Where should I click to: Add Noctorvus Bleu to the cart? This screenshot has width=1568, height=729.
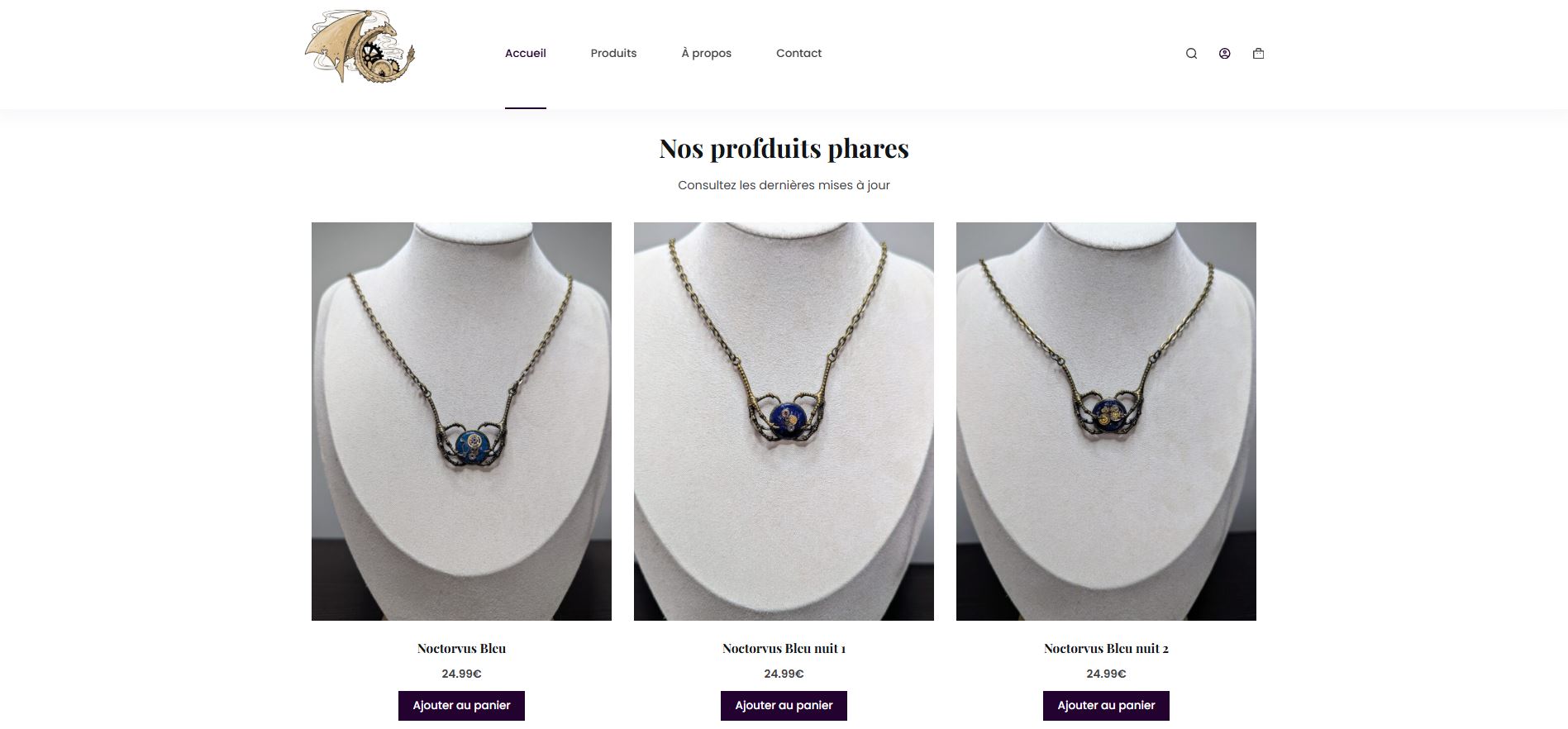461,706
